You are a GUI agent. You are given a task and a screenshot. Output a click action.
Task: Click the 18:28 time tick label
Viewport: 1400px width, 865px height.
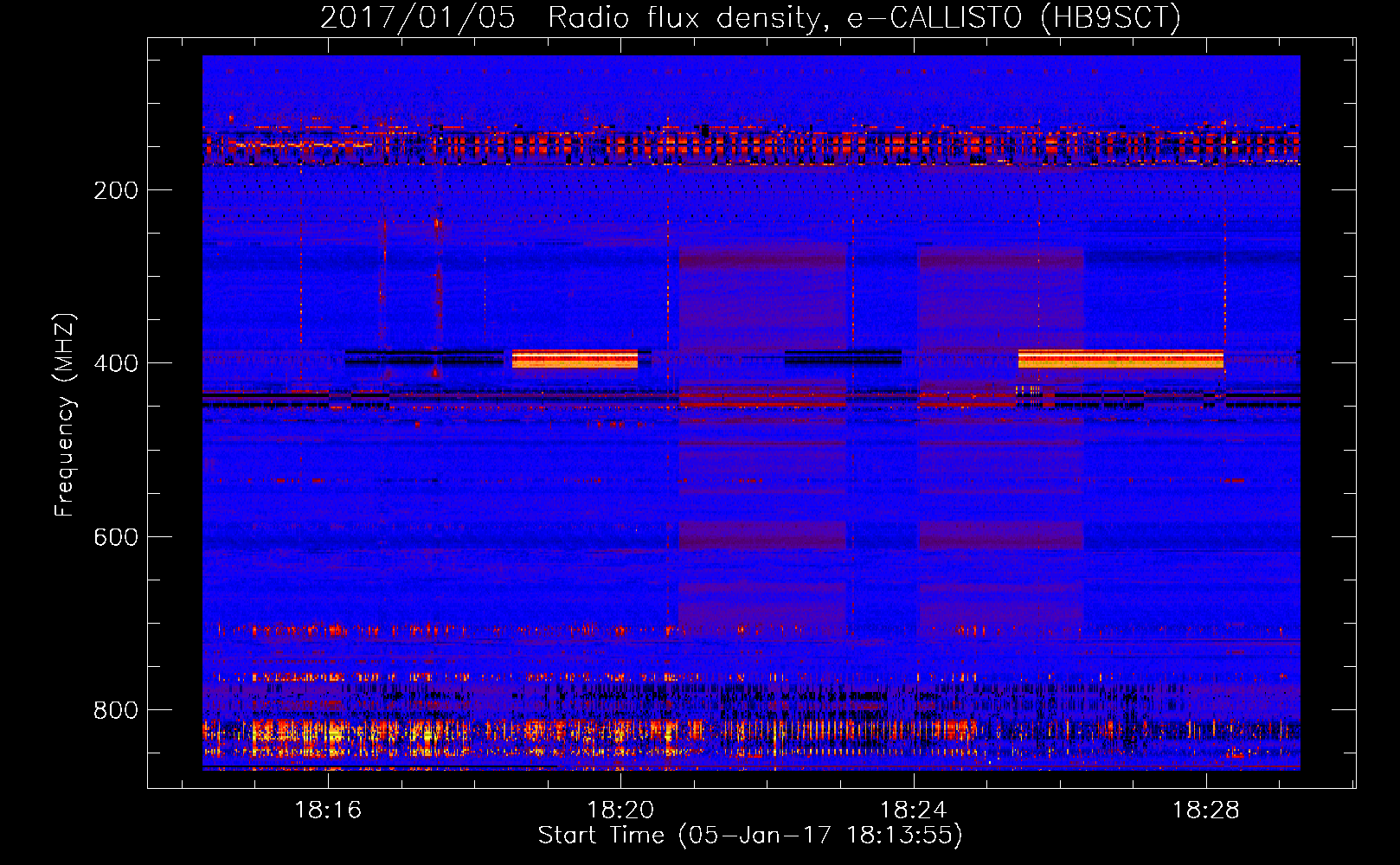(1205, 810)
